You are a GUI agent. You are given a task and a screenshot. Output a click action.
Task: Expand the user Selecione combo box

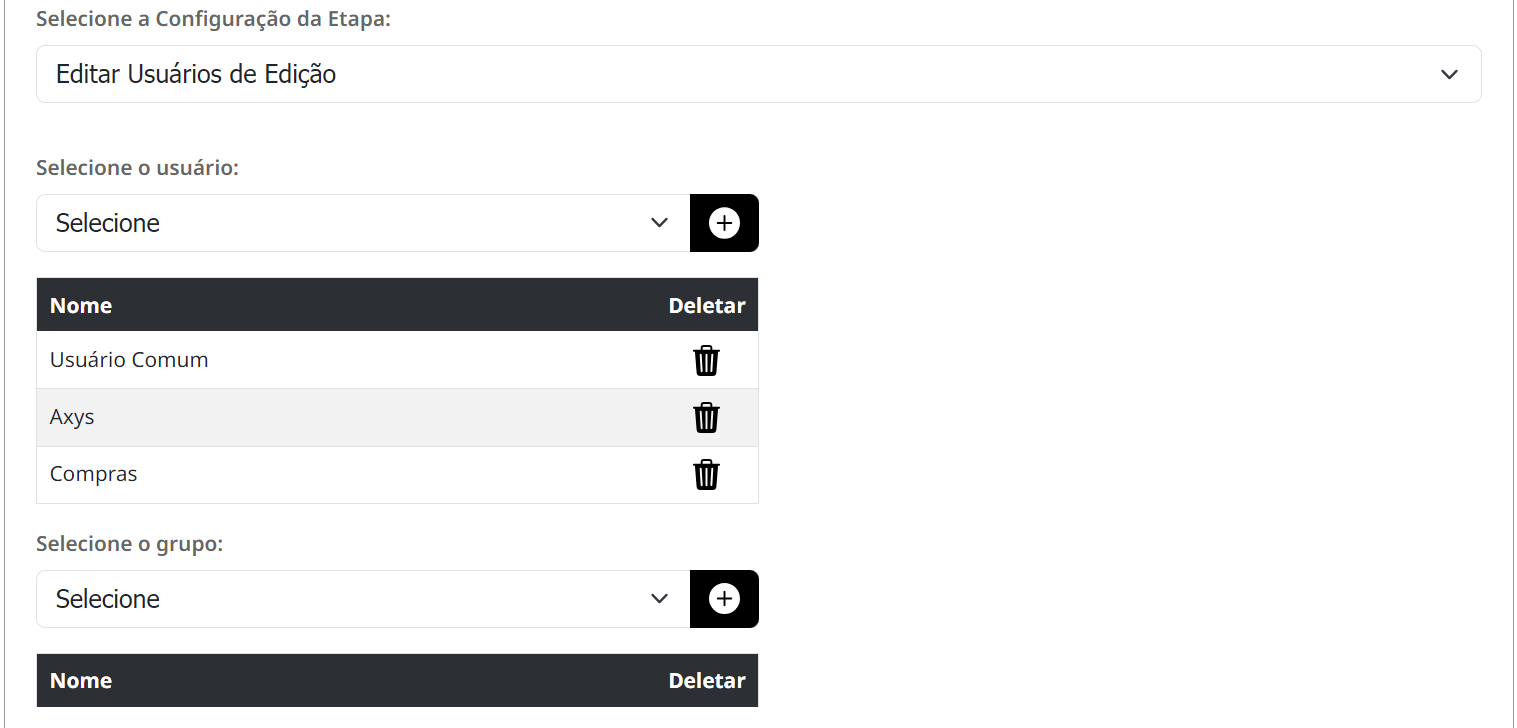pos(363,223)
